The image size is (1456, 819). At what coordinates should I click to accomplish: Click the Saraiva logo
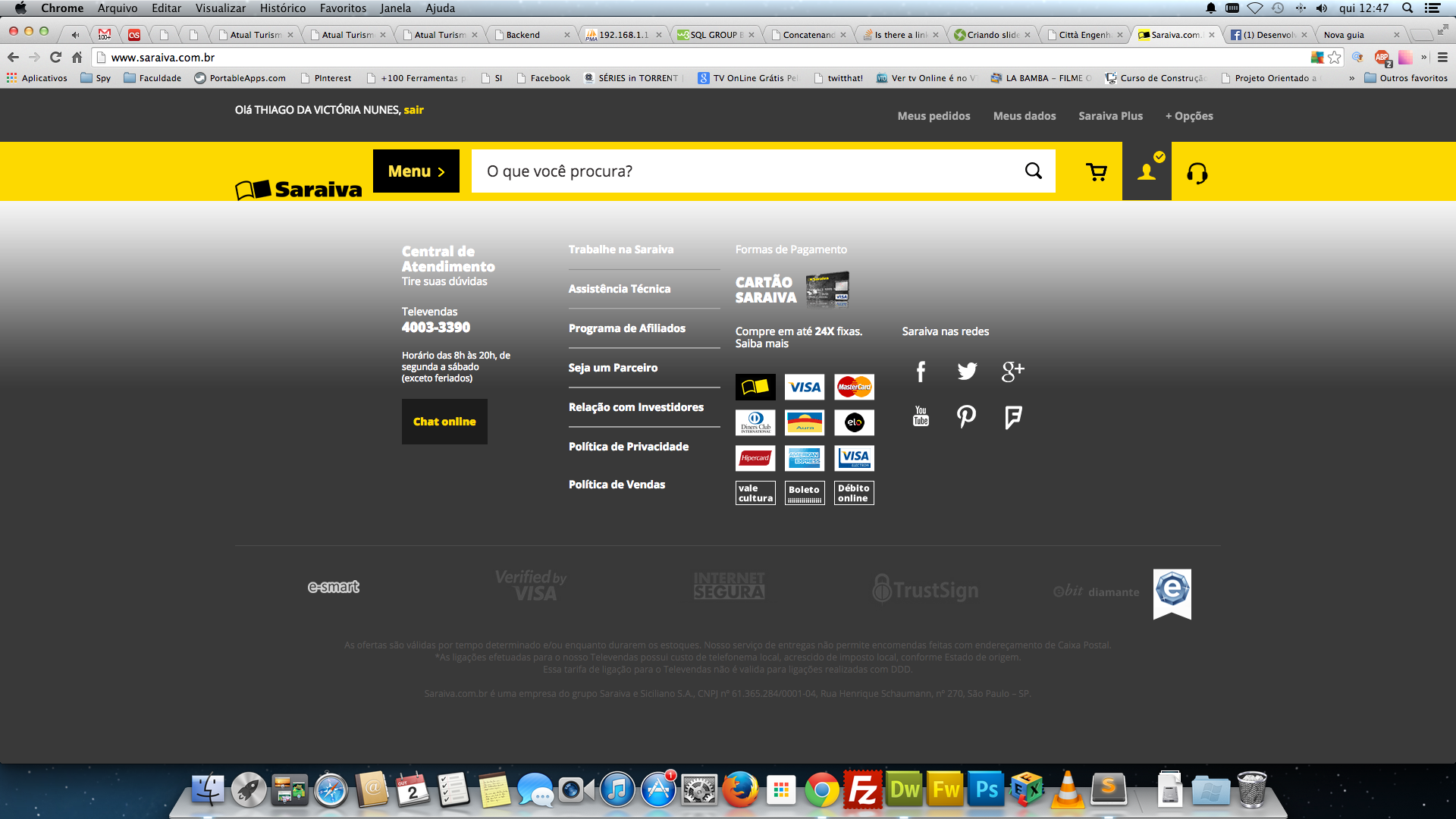tap(299, 189)
